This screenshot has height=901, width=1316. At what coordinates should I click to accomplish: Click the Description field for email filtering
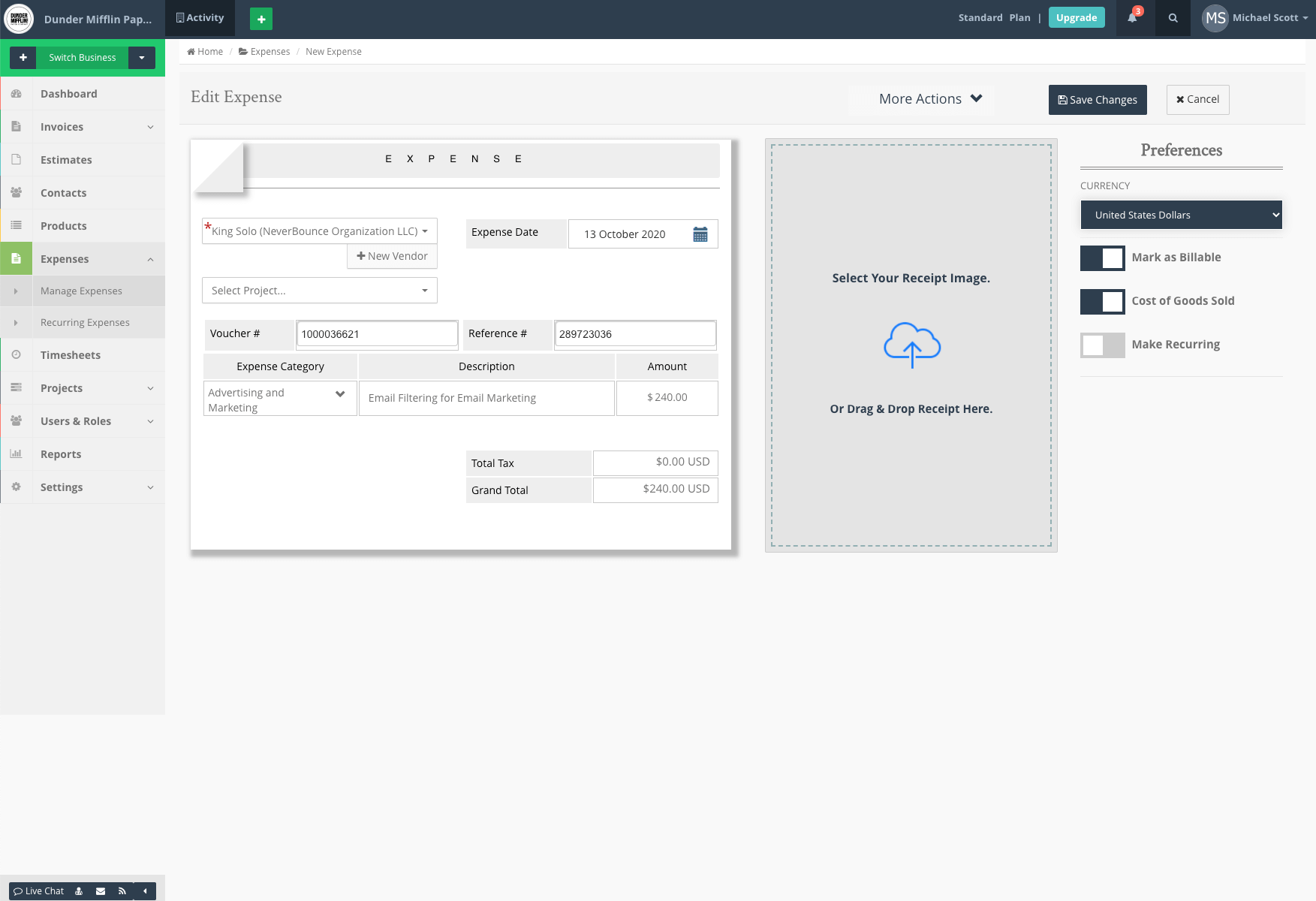point(486,399)
